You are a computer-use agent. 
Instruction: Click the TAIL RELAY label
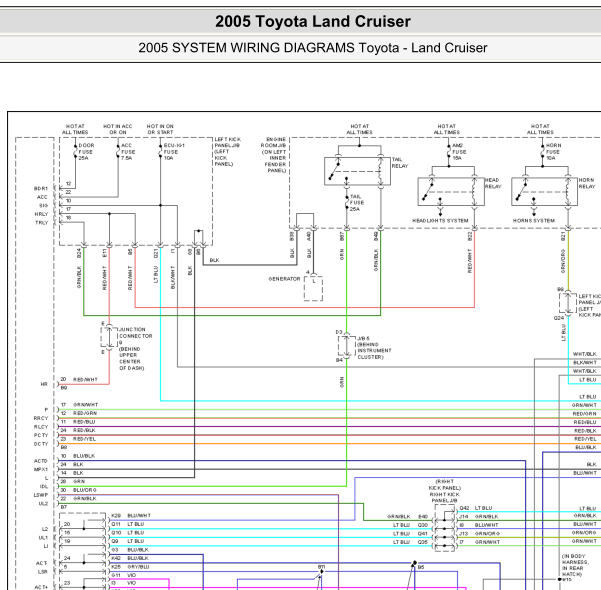coord(400,163)
